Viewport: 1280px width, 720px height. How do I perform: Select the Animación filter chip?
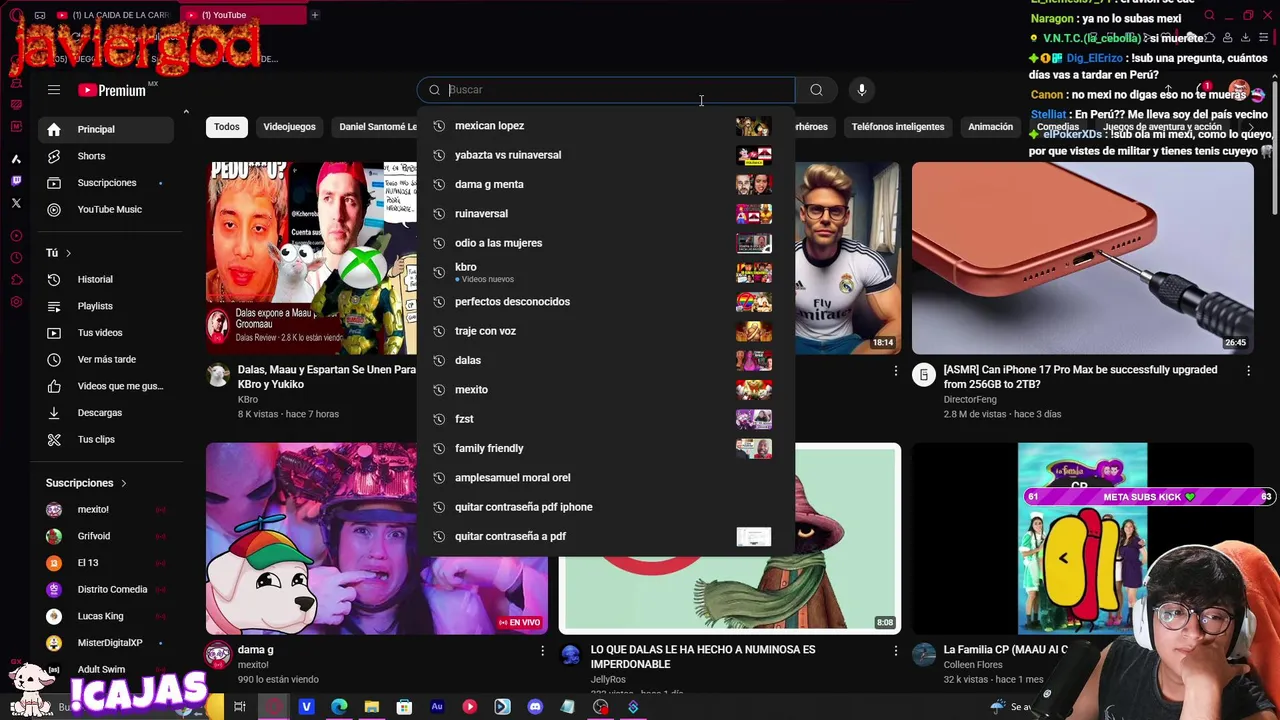pyautogui.click(x=990, y=127)
